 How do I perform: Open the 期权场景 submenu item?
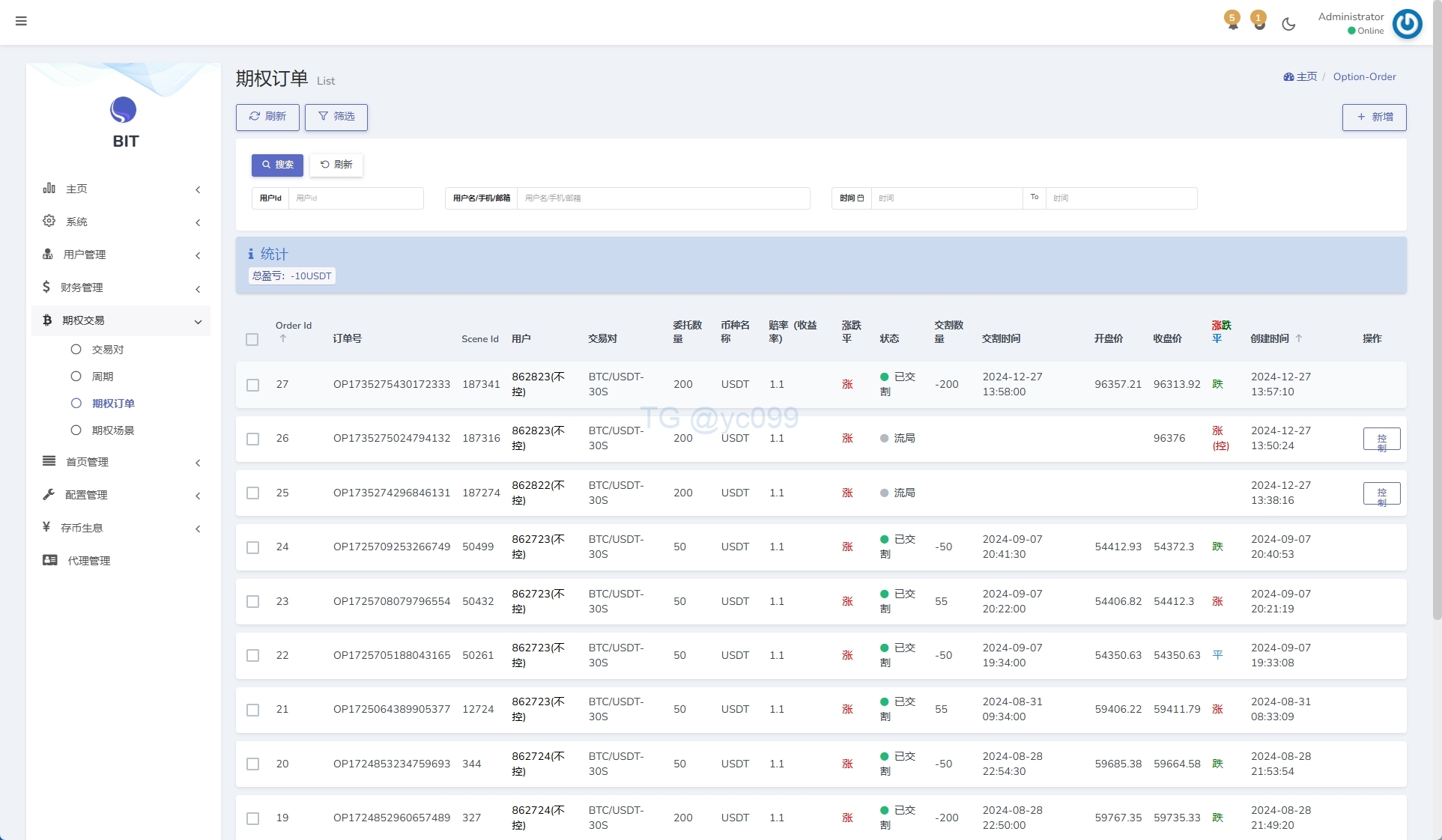(x=113, y=430)
